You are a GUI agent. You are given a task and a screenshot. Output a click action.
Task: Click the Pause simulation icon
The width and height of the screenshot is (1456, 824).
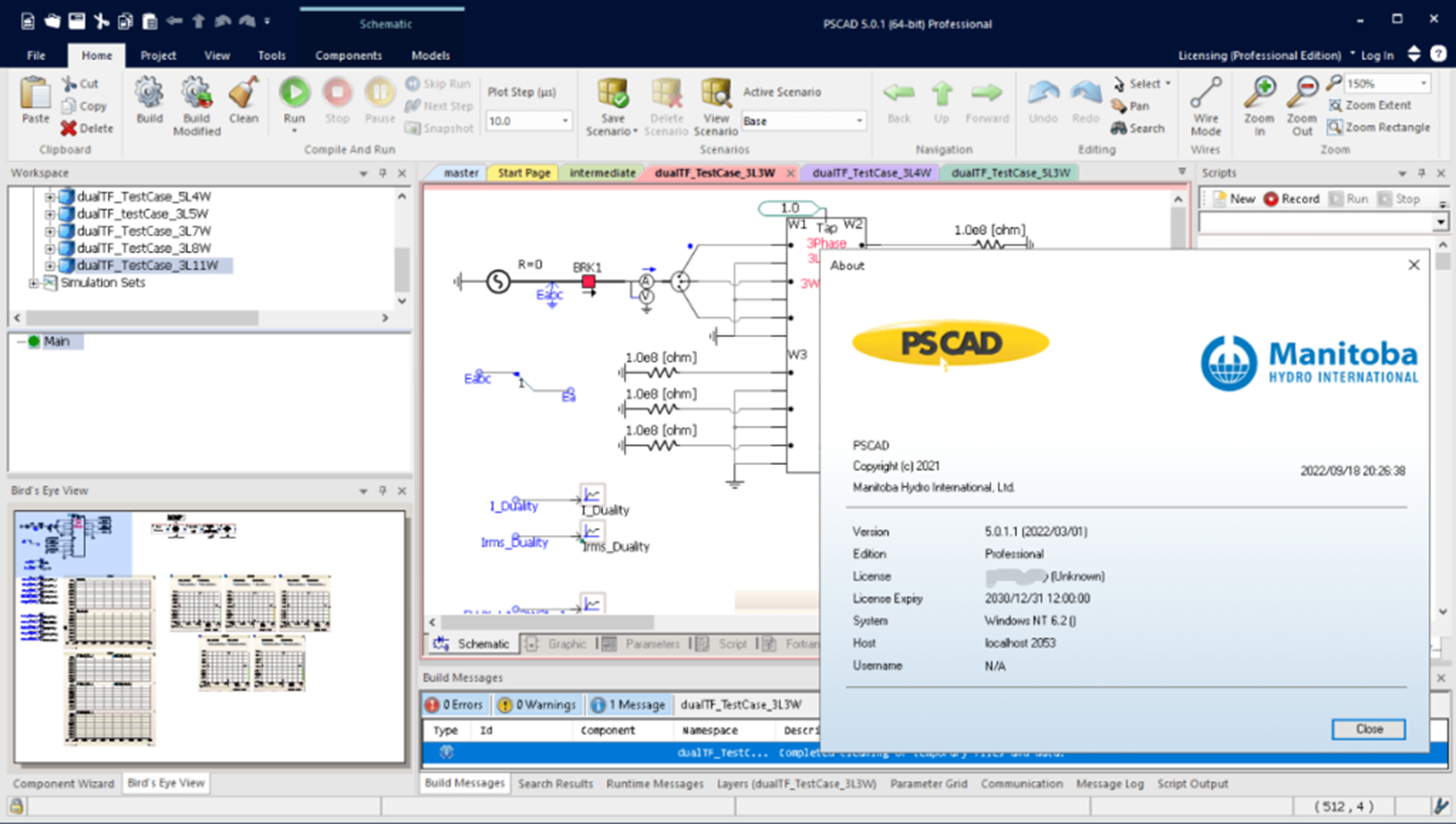click(x=379, y=92)
